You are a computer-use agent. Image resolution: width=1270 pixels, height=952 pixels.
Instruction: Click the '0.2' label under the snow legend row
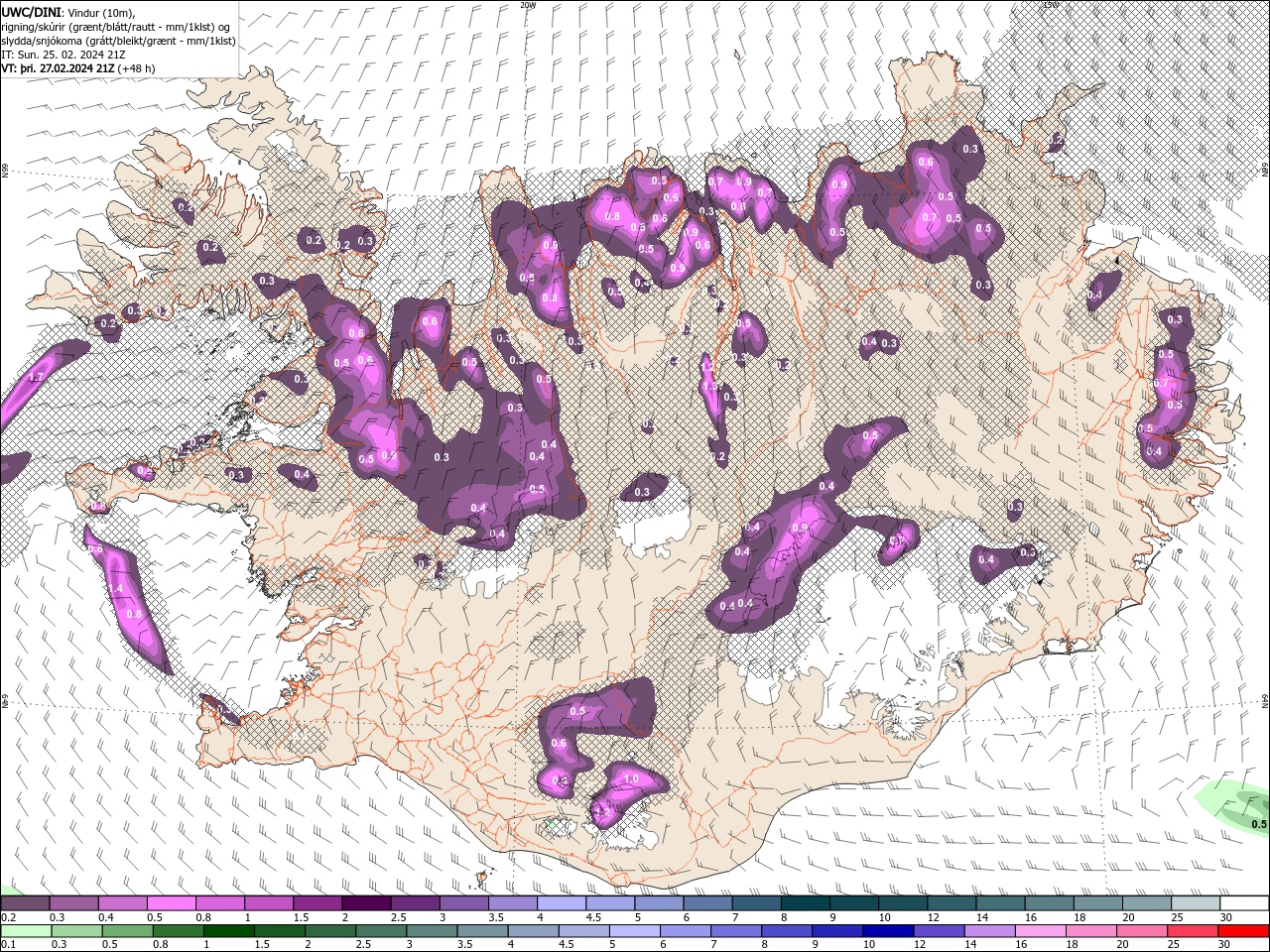coord(9,917)
